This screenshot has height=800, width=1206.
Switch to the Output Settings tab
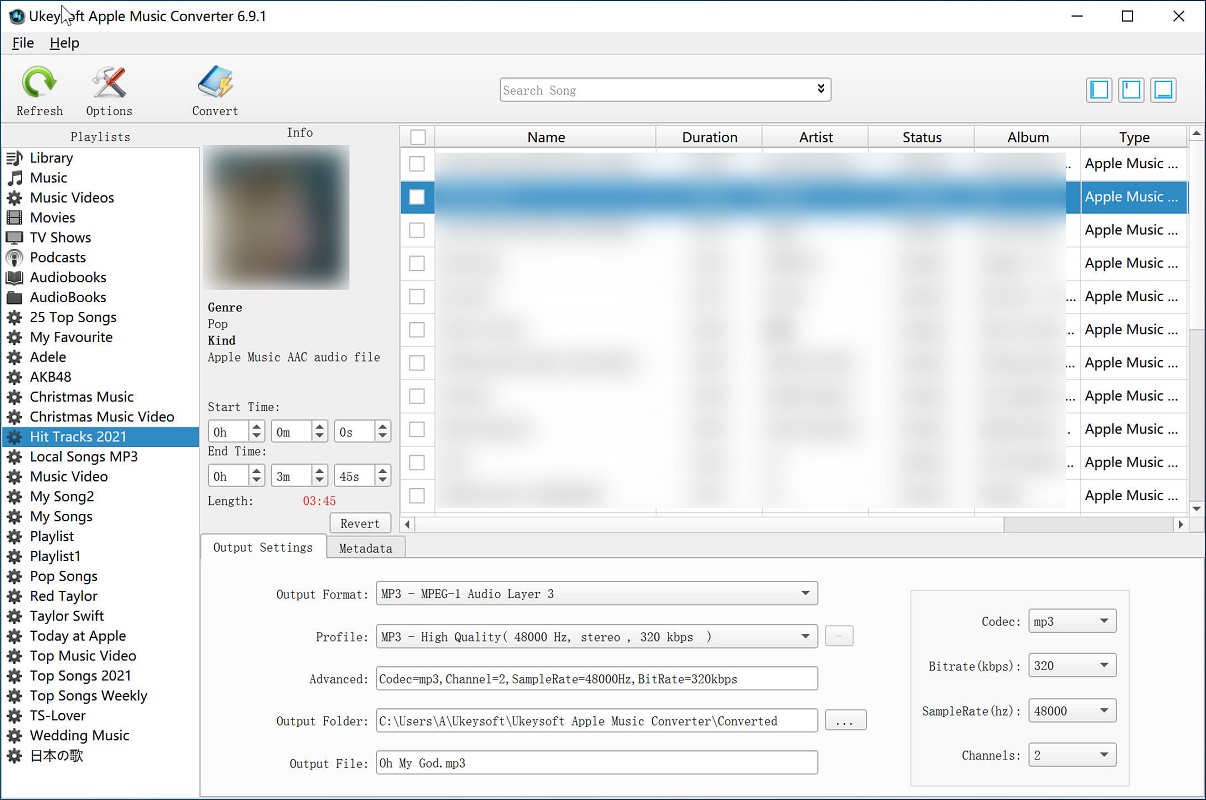click(x=263, y=547)
